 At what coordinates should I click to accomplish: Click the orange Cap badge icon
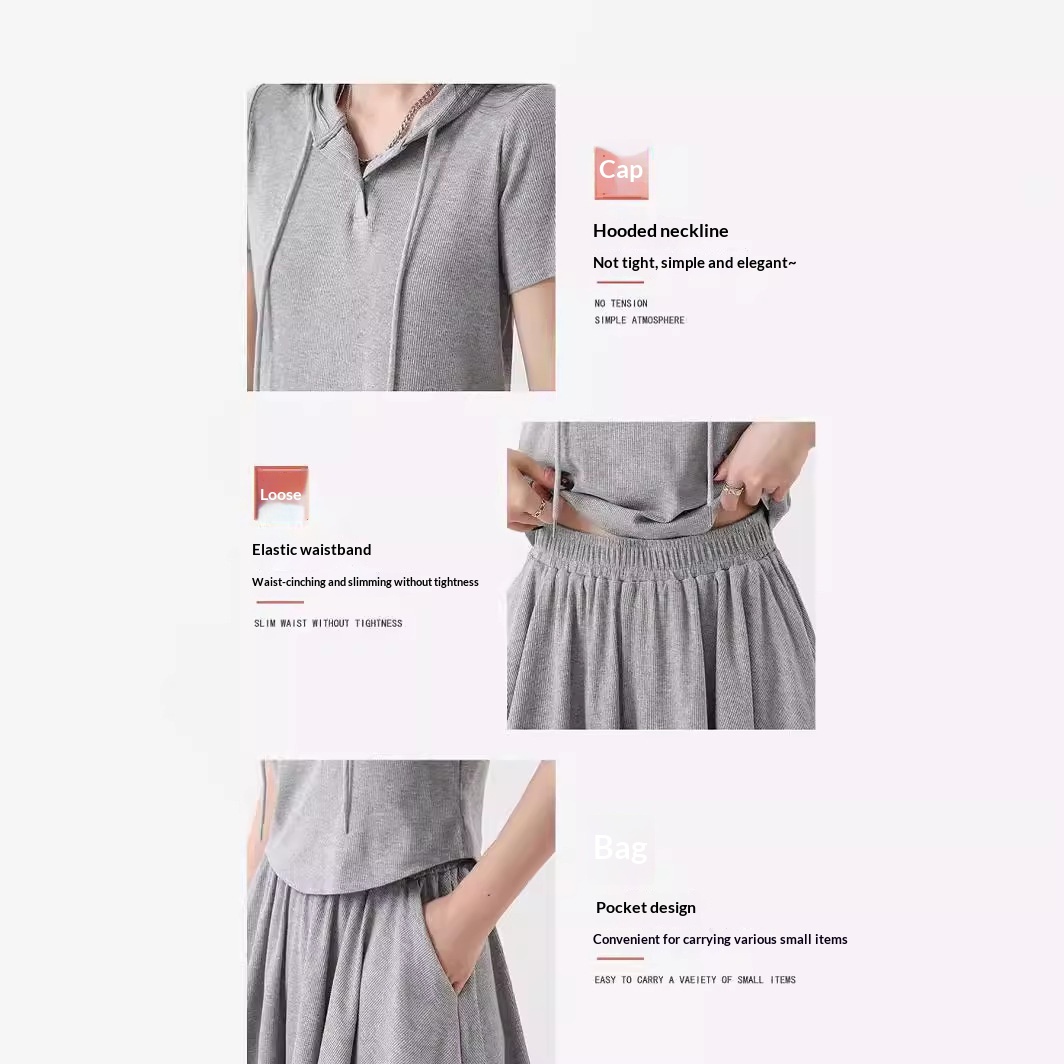(x=621, y=173)
